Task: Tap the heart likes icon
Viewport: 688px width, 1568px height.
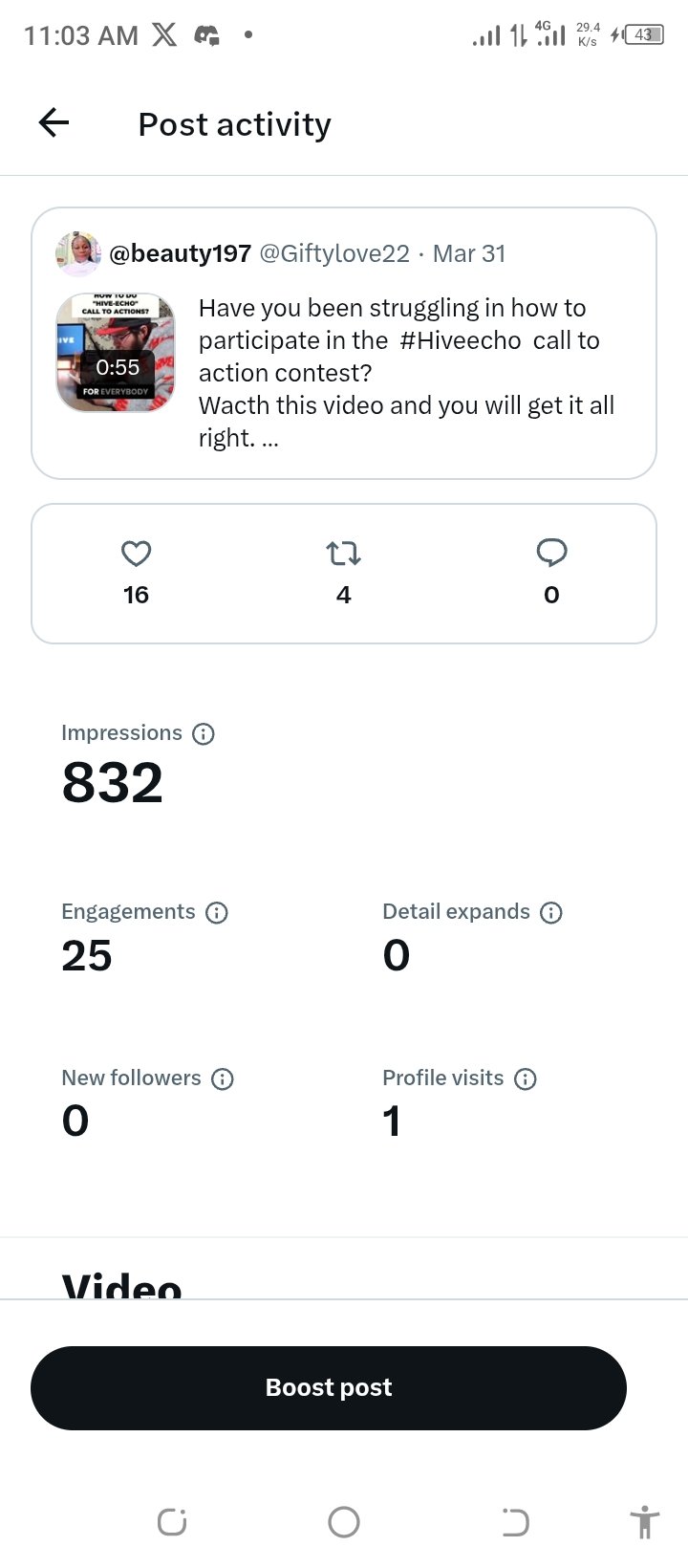Action: click(137, 553)
